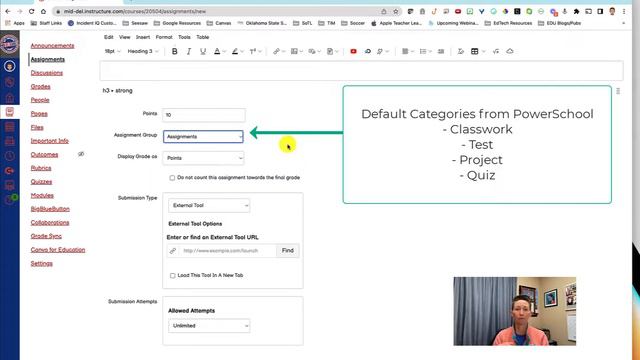Check 'Do not count this assignment' box
640x360 pixels.
point(172,178)
